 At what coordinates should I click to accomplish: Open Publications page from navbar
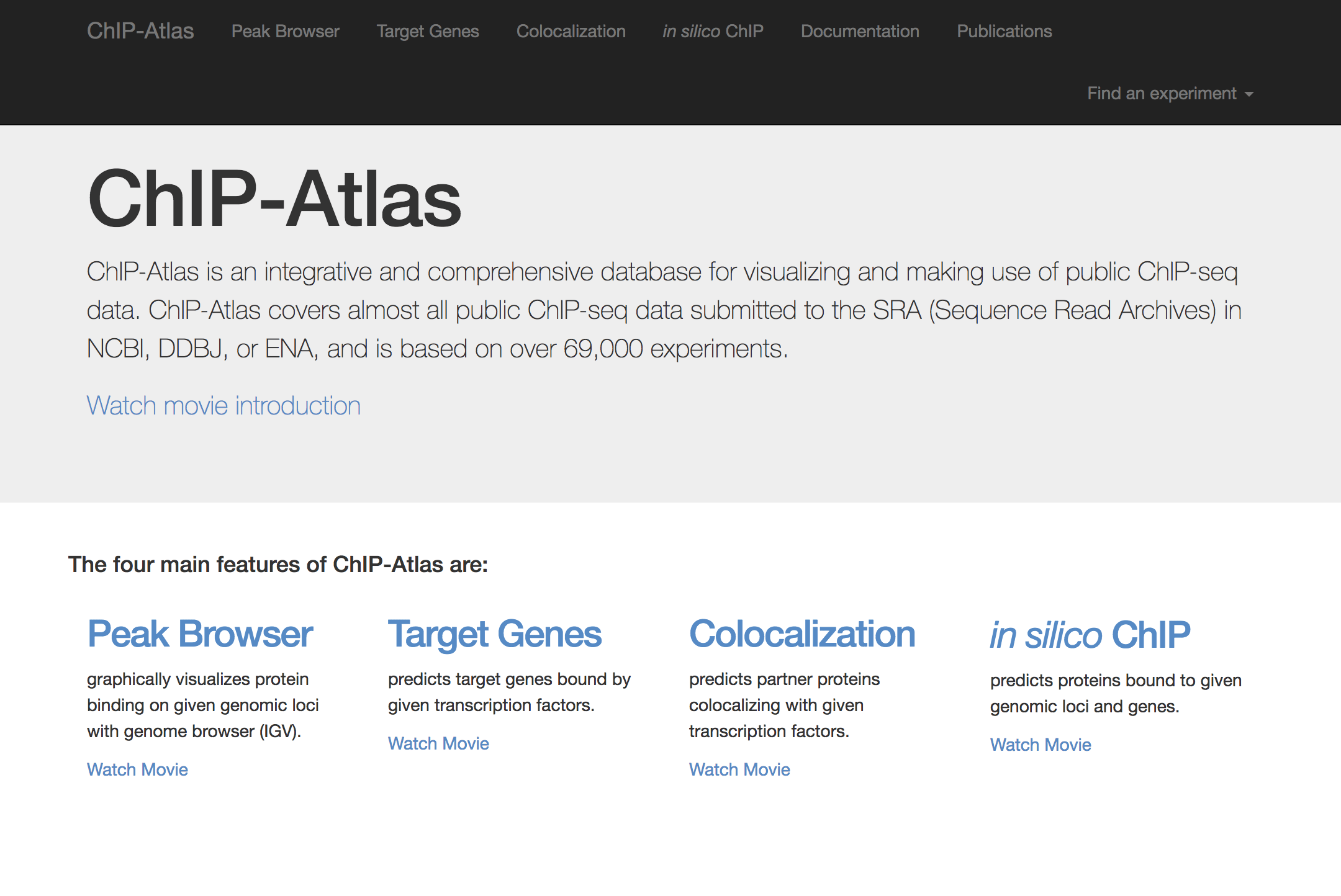pyautogui.click(x=1004, y=31)
